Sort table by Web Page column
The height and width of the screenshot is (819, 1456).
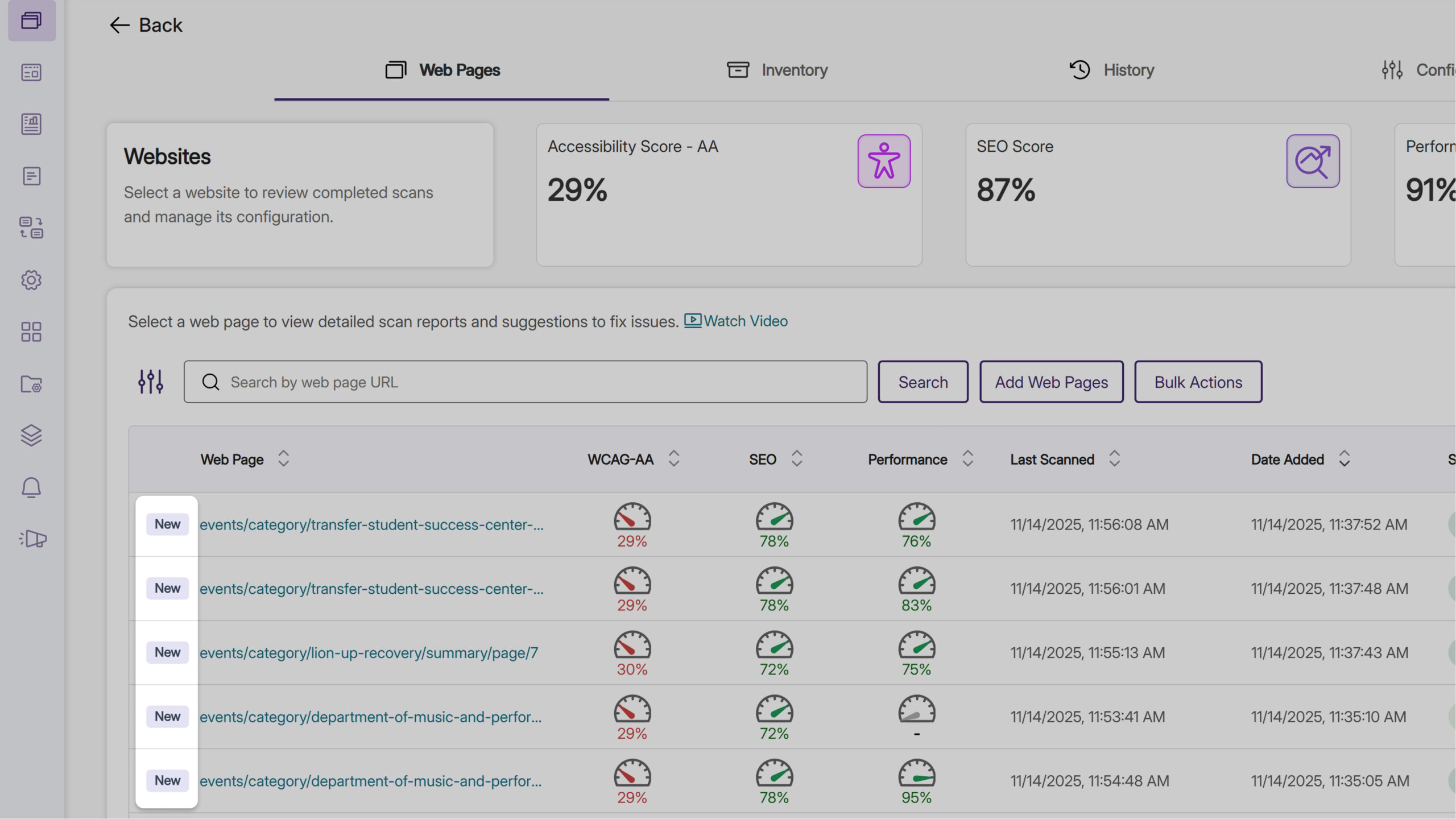tap(283, 459)
